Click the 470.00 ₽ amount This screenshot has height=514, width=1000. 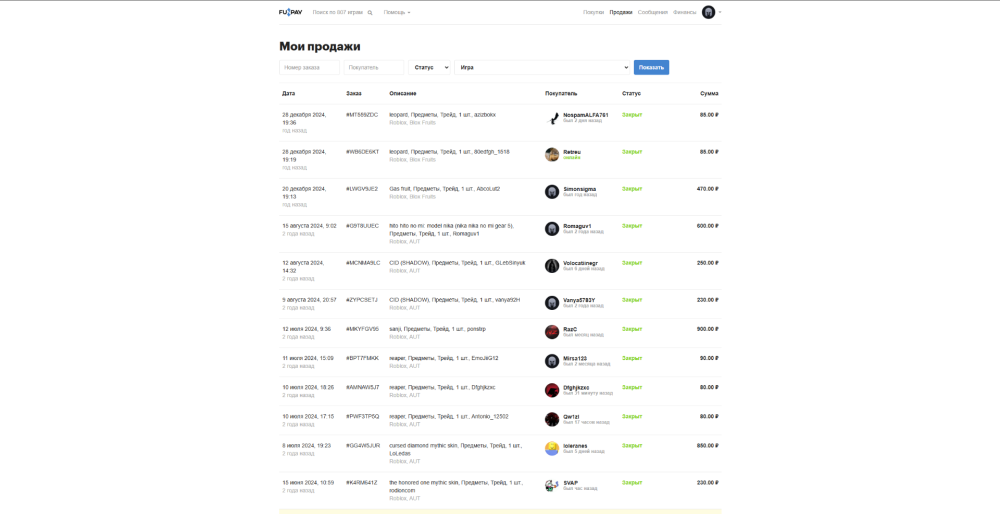(x=708, y=189)
